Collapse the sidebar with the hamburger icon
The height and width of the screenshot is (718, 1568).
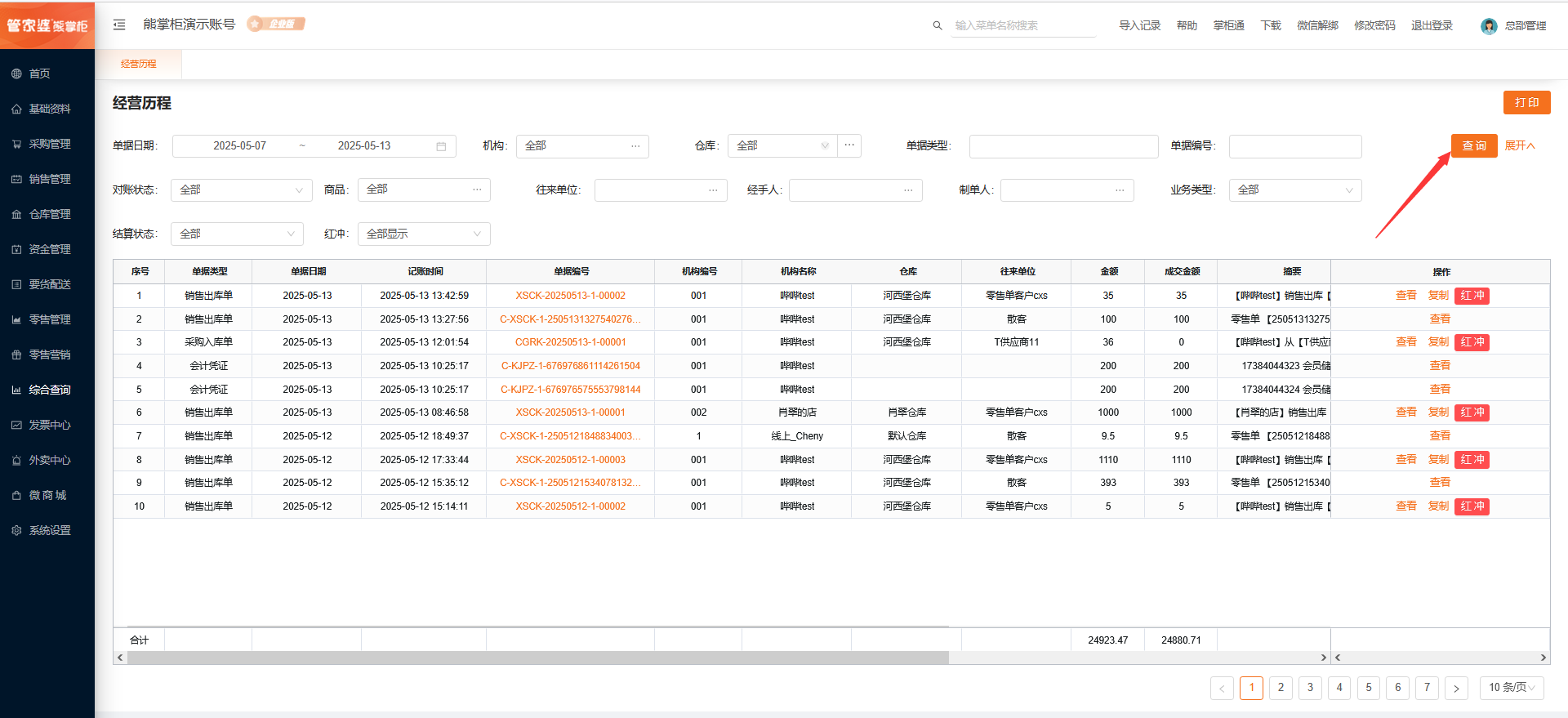pyautogui.click(x=119, y=25)
